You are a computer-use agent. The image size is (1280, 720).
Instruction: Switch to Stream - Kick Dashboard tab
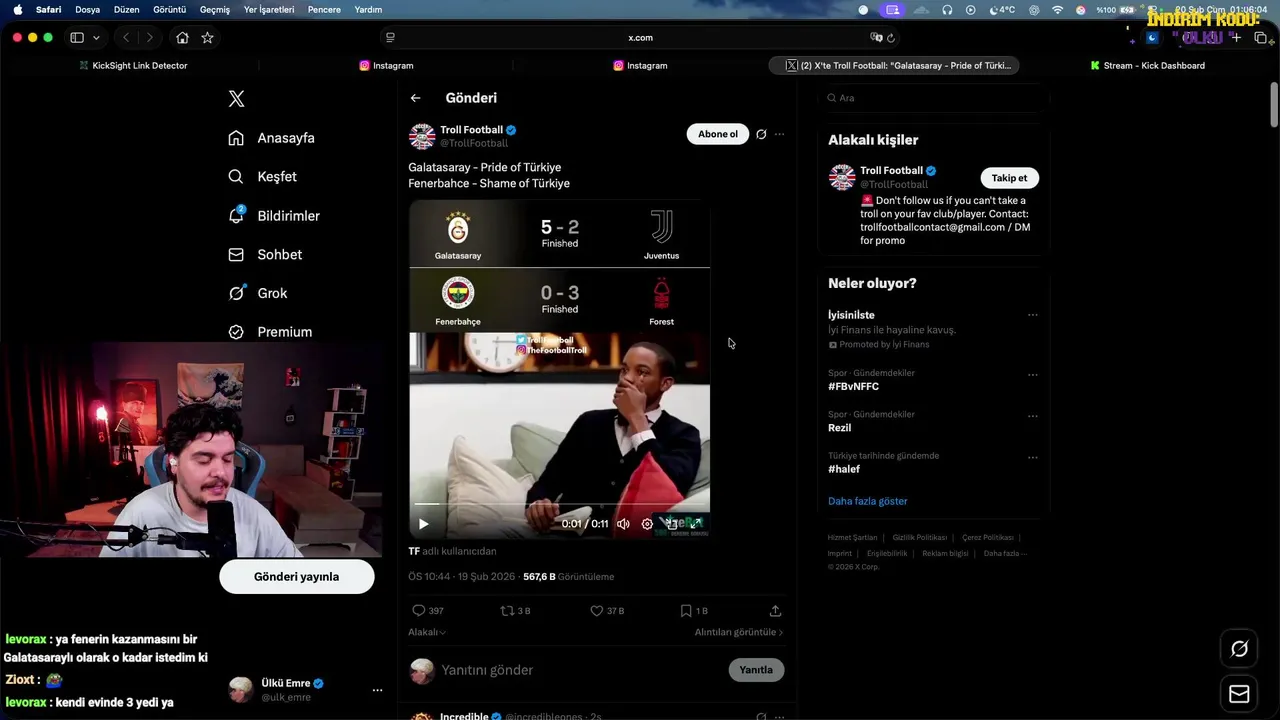coord(1146,65)
